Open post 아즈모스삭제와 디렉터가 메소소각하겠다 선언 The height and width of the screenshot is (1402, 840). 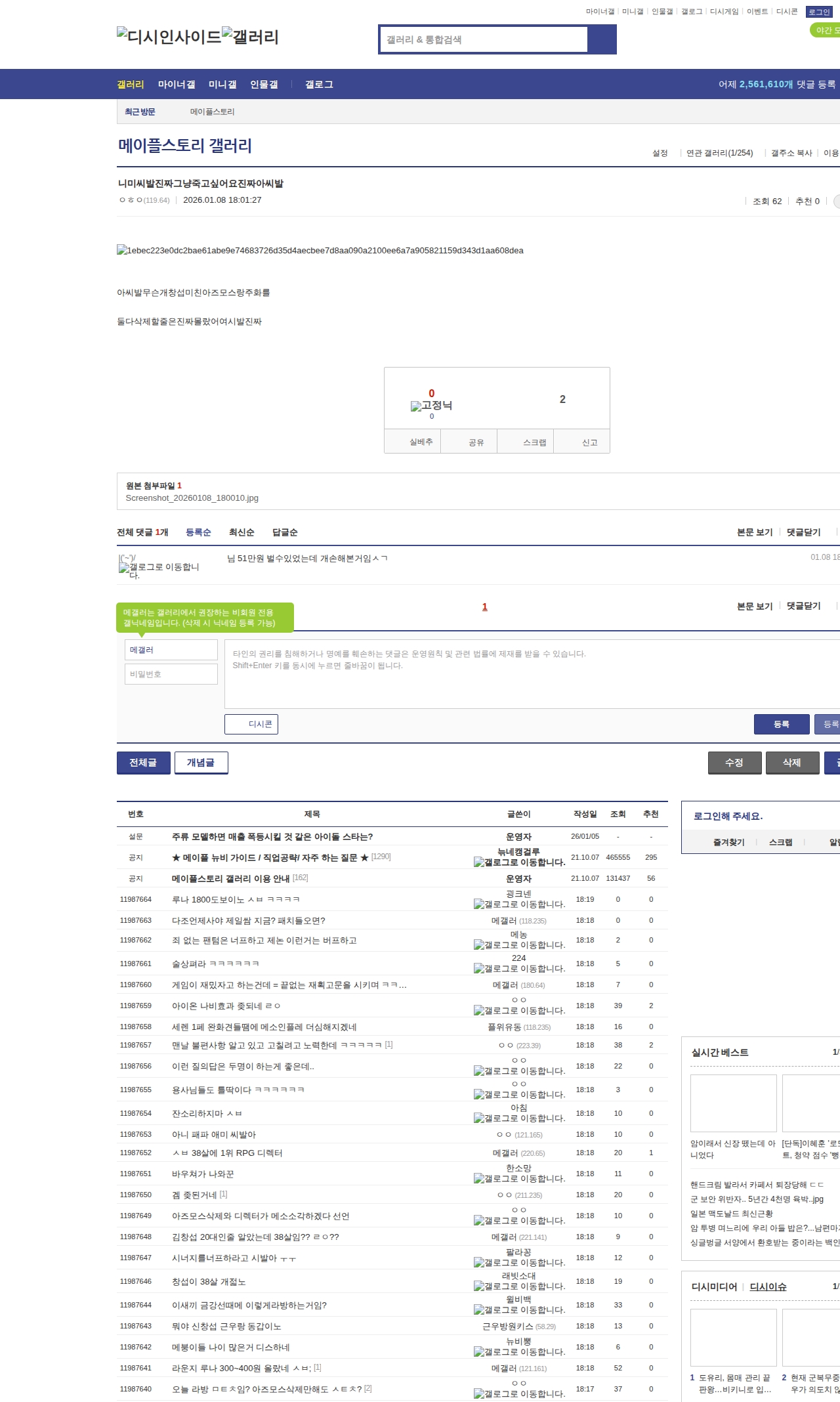click(261, 1216)
